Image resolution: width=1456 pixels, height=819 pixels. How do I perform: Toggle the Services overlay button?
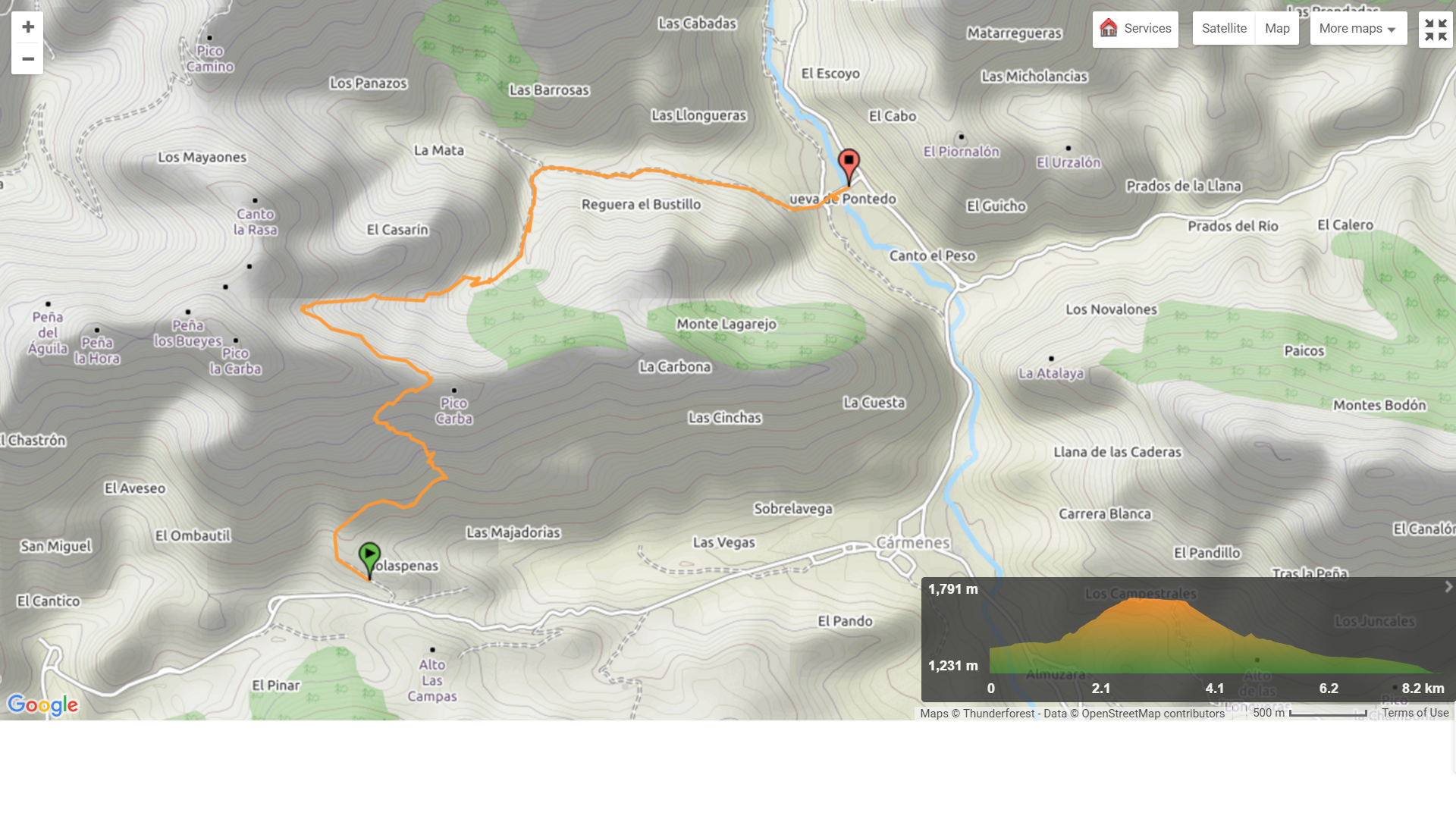(1147, 28)
